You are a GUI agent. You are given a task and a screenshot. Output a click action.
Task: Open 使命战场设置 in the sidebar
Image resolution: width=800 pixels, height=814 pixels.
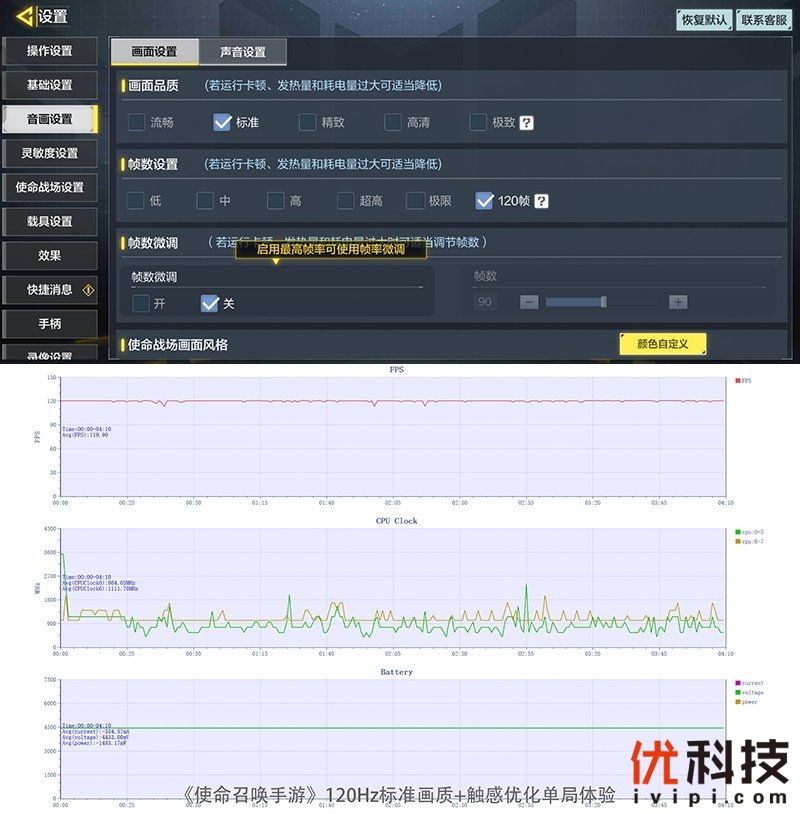(50, 187)
